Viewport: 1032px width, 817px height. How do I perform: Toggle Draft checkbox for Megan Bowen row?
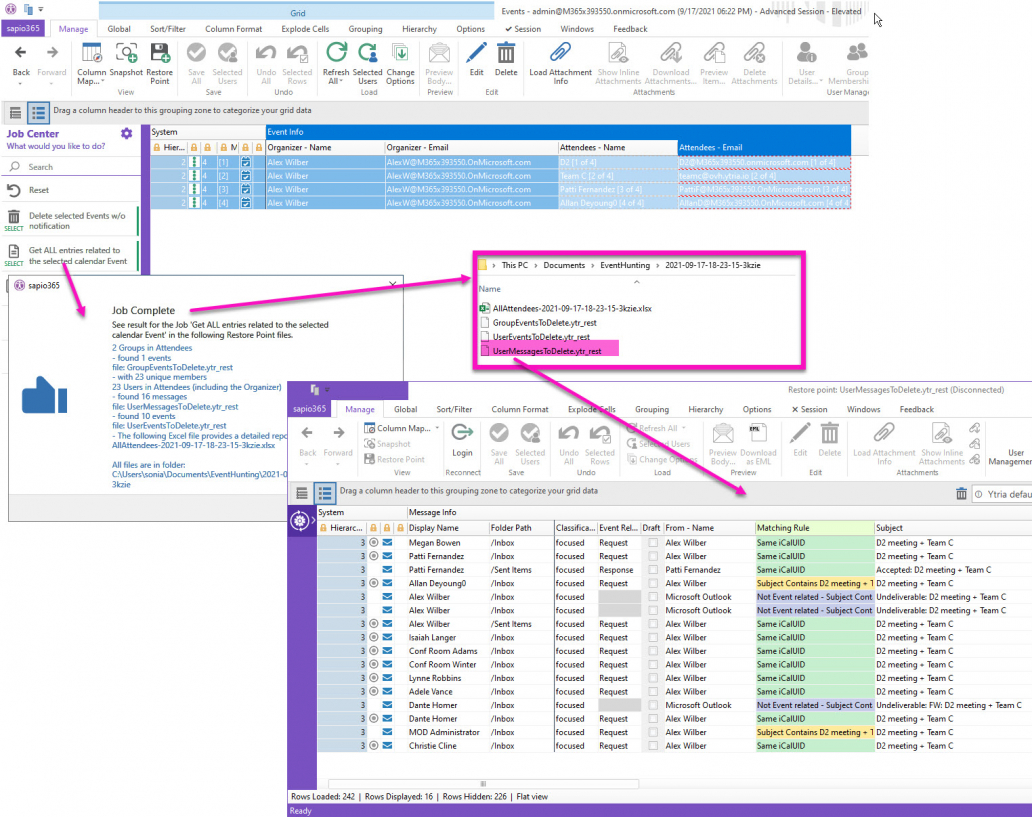click(653, 543)
